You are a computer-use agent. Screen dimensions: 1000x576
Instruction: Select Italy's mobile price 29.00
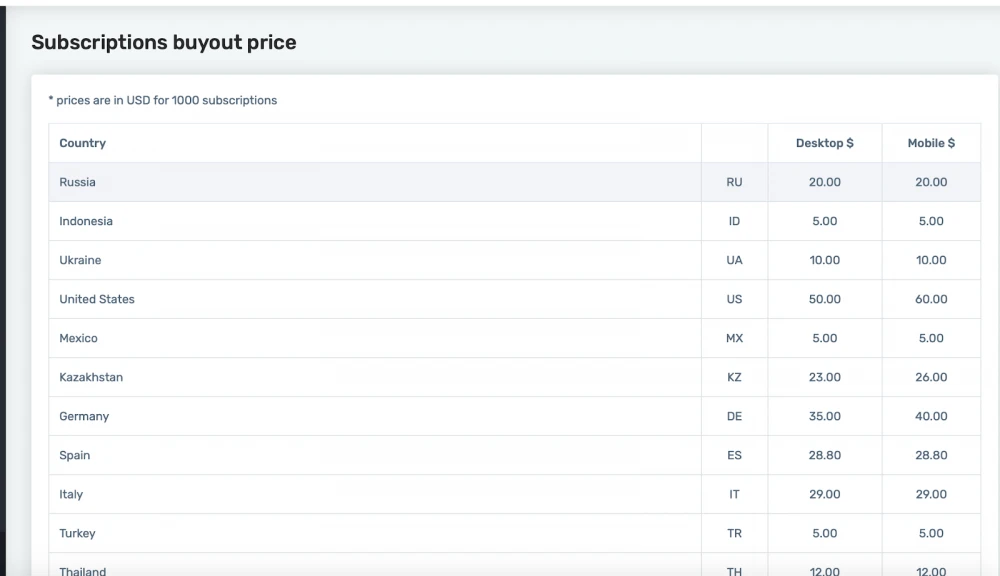931,494
